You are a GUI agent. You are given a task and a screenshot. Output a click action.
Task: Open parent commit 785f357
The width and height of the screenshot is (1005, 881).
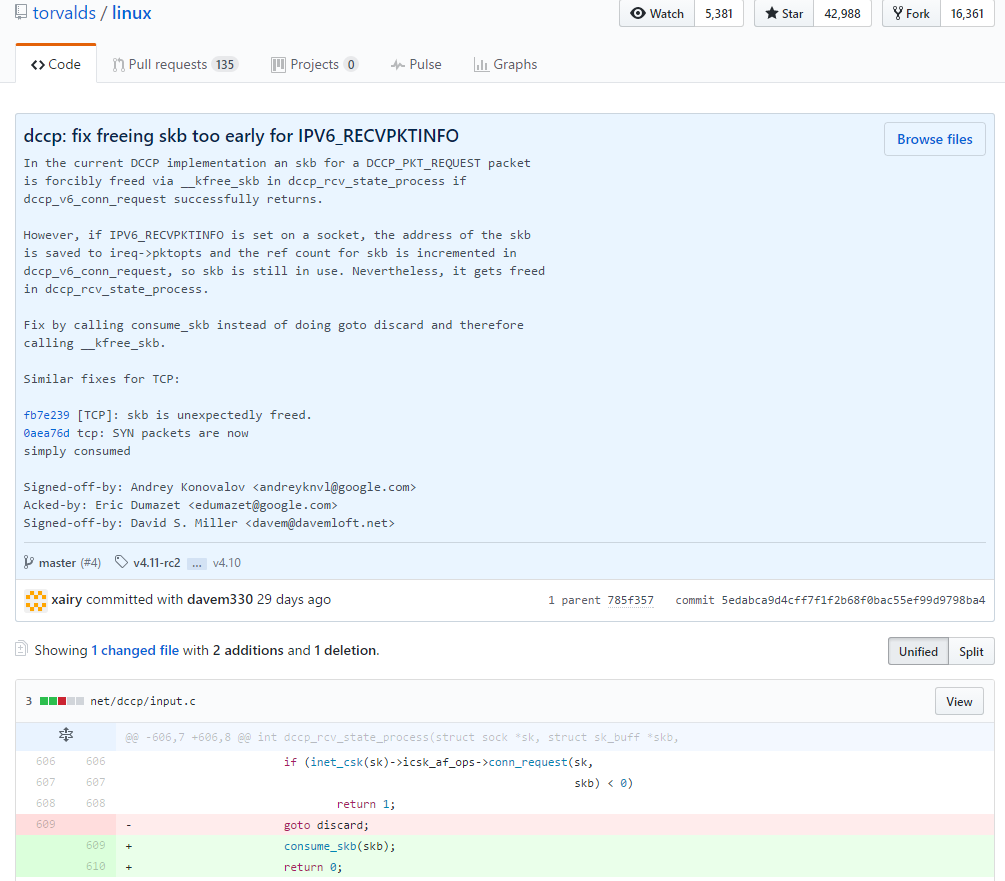tap(630, 600)
